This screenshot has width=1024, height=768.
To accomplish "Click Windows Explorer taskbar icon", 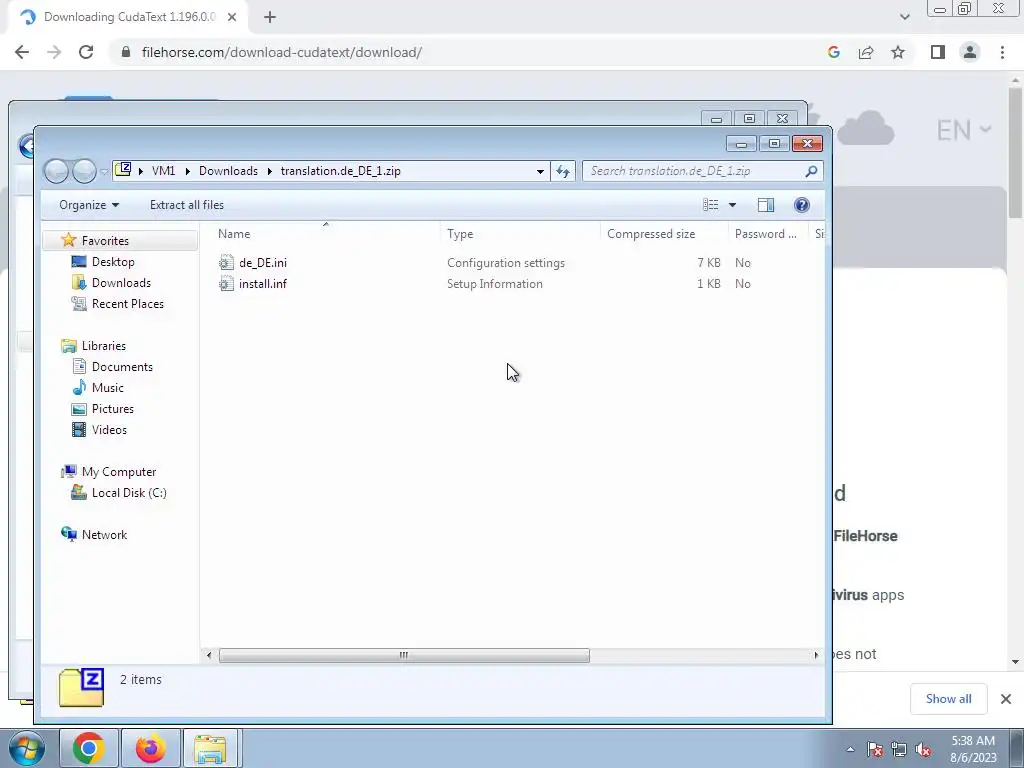I will pos(210,748).
